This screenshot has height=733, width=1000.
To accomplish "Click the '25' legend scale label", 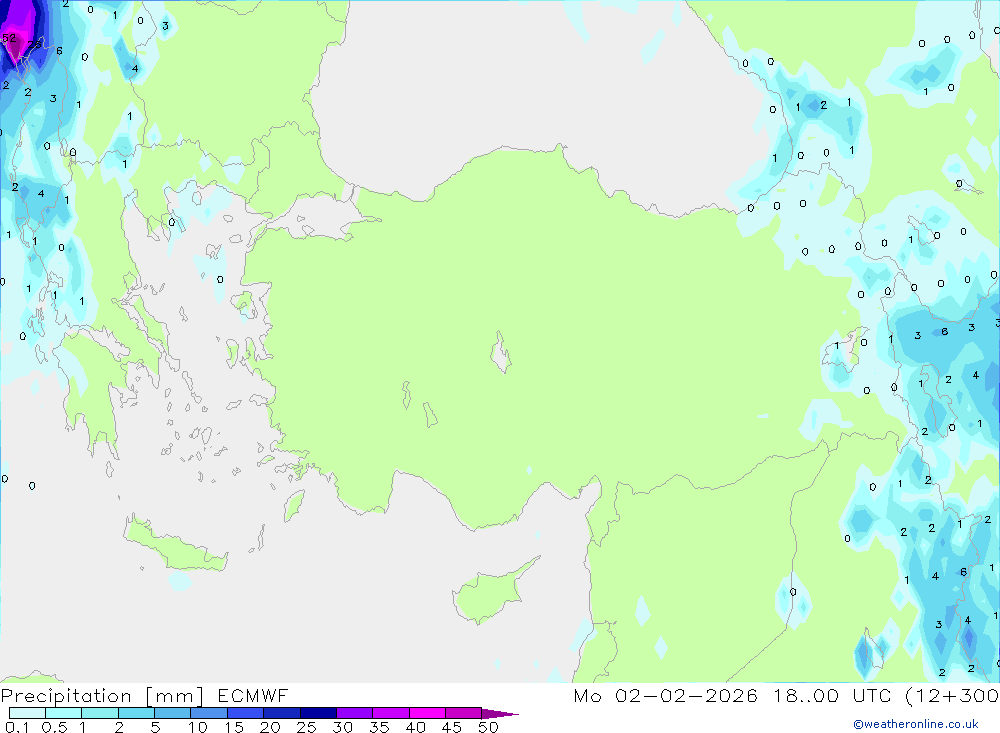I will [x=306, y=727].
